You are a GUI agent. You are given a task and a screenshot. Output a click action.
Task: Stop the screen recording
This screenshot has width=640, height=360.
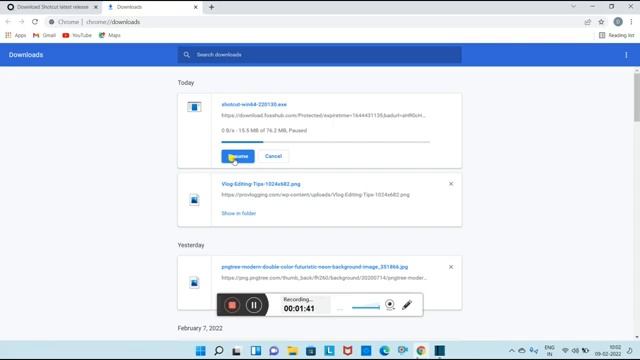(232, 305)
